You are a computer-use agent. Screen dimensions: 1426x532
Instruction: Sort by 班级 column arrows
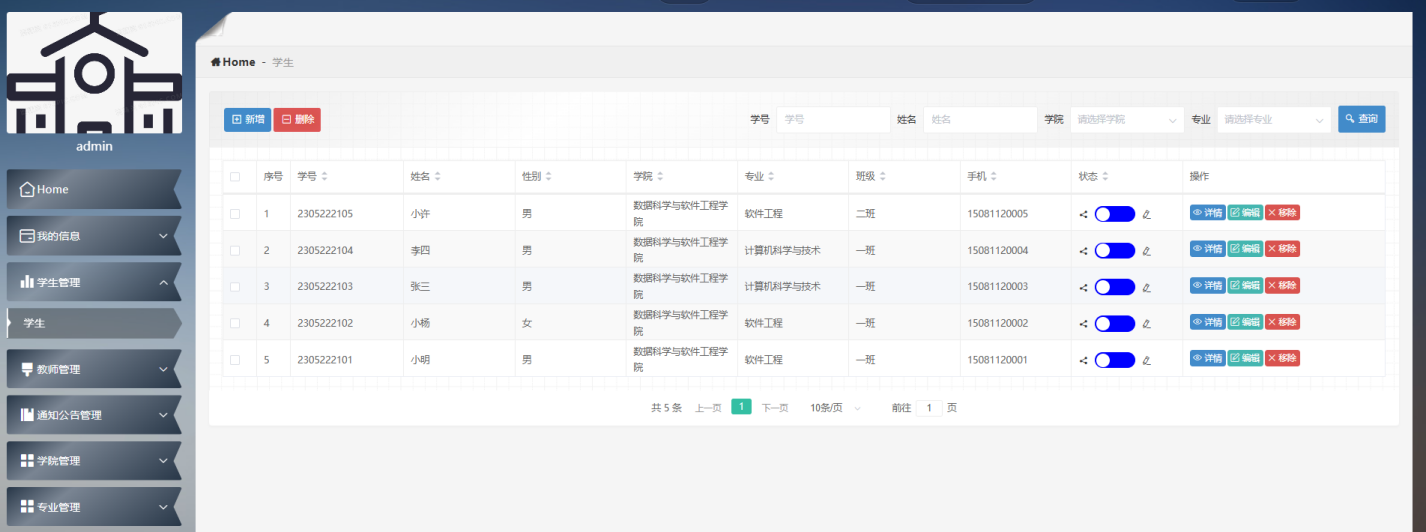click(x=882, y=176)
